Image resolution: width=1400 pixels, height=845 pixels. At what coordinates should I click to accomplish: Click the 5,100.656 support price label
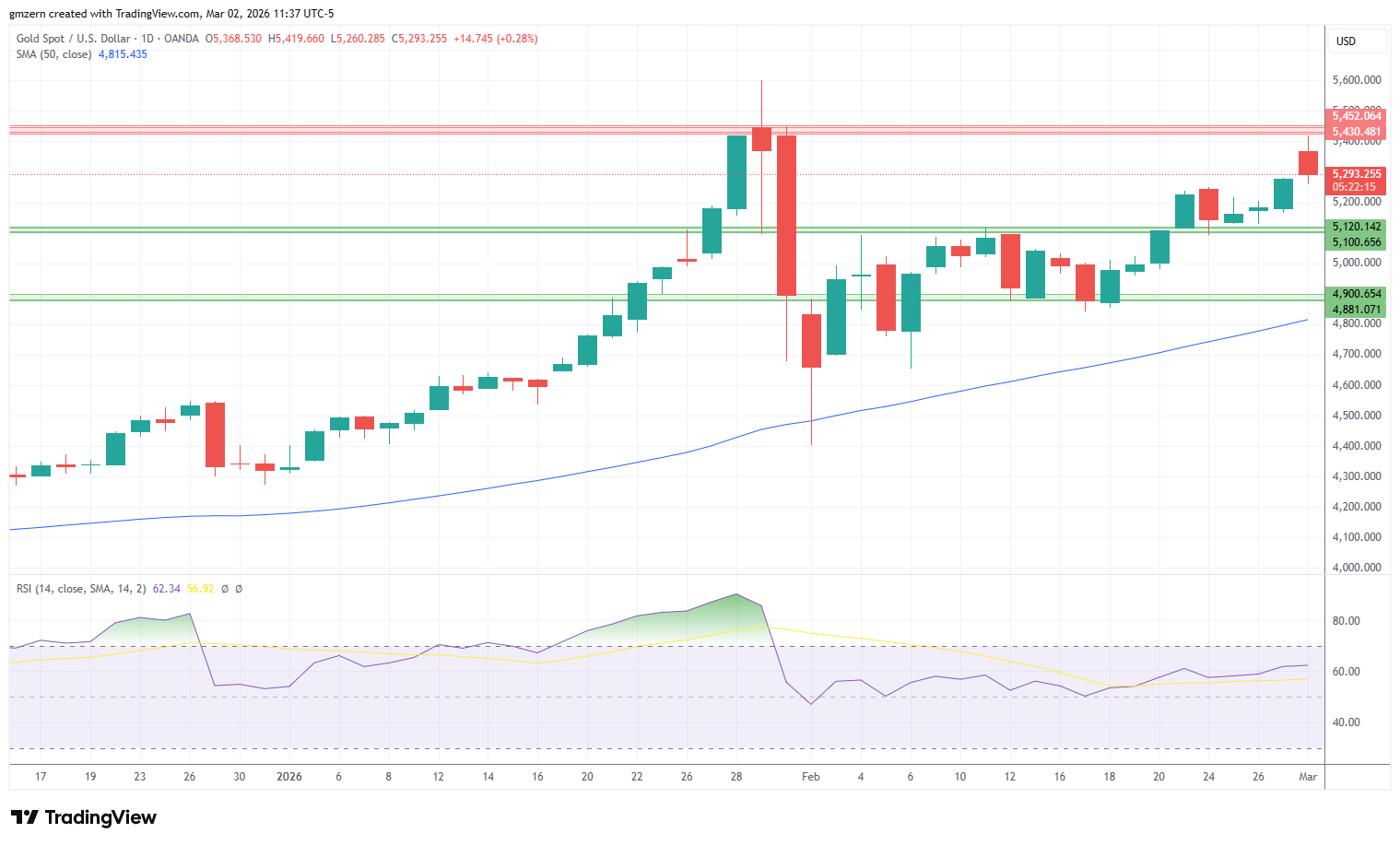pos(1356,242)
